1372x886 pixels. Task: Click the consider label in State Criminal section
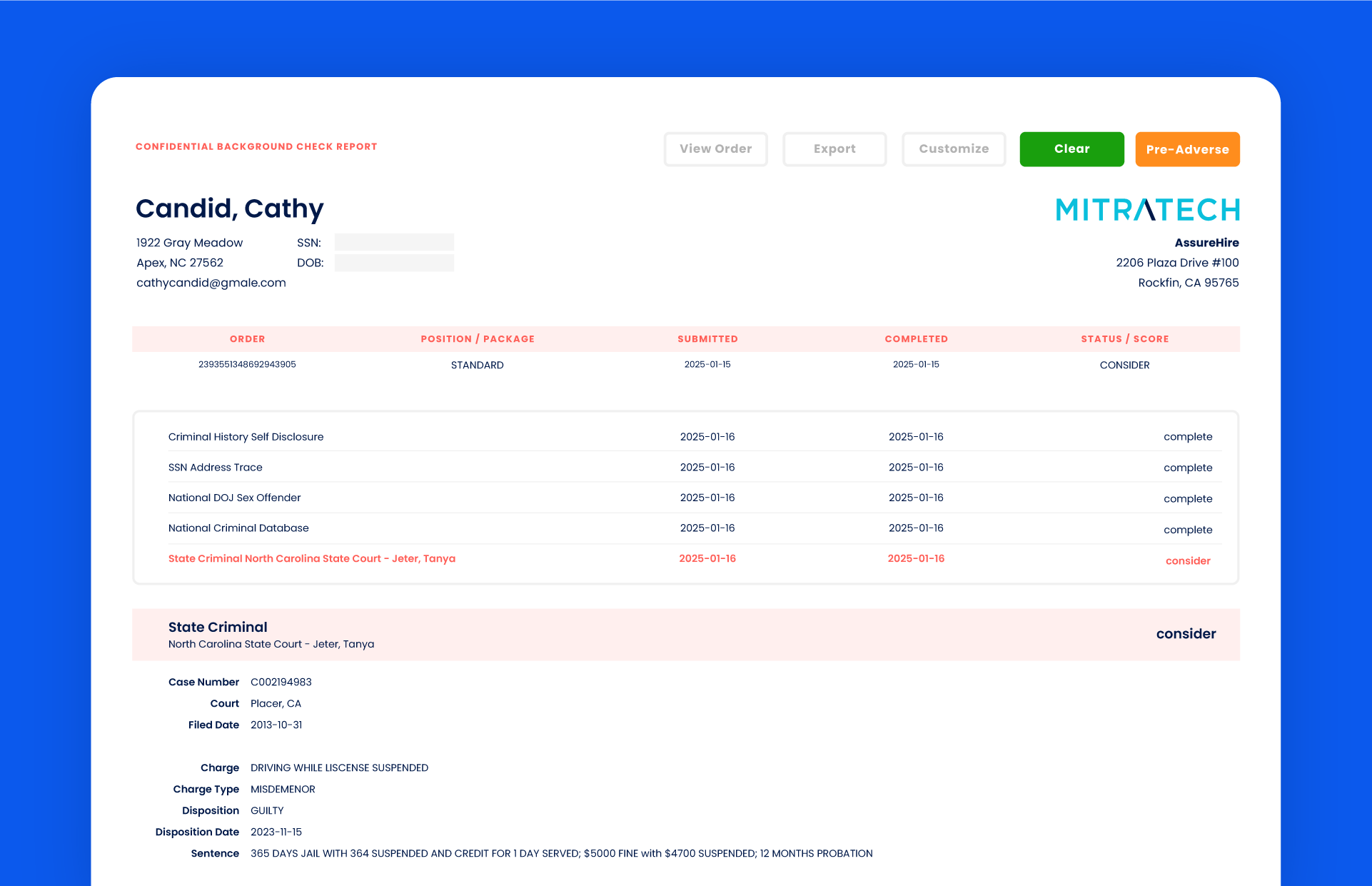(1186, 634)
